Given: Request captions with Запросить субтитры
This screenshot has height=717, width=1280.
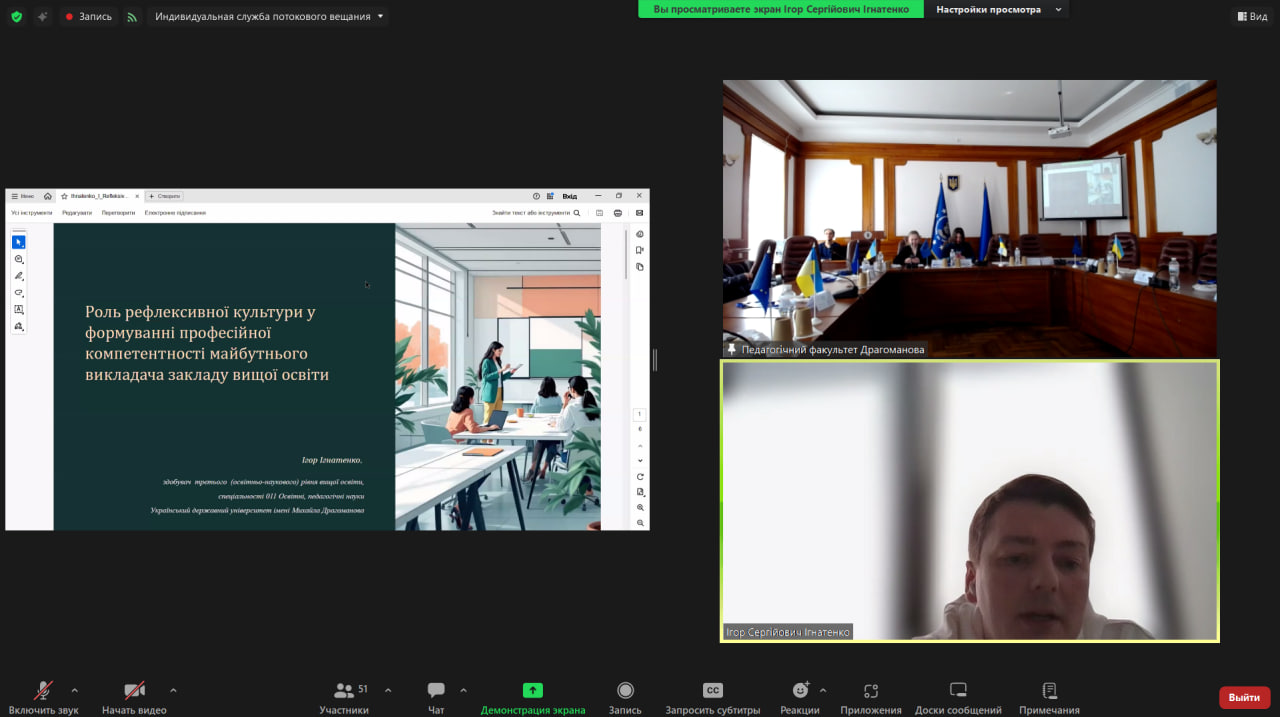Looking at the screenshot, I should pos(712,697).
